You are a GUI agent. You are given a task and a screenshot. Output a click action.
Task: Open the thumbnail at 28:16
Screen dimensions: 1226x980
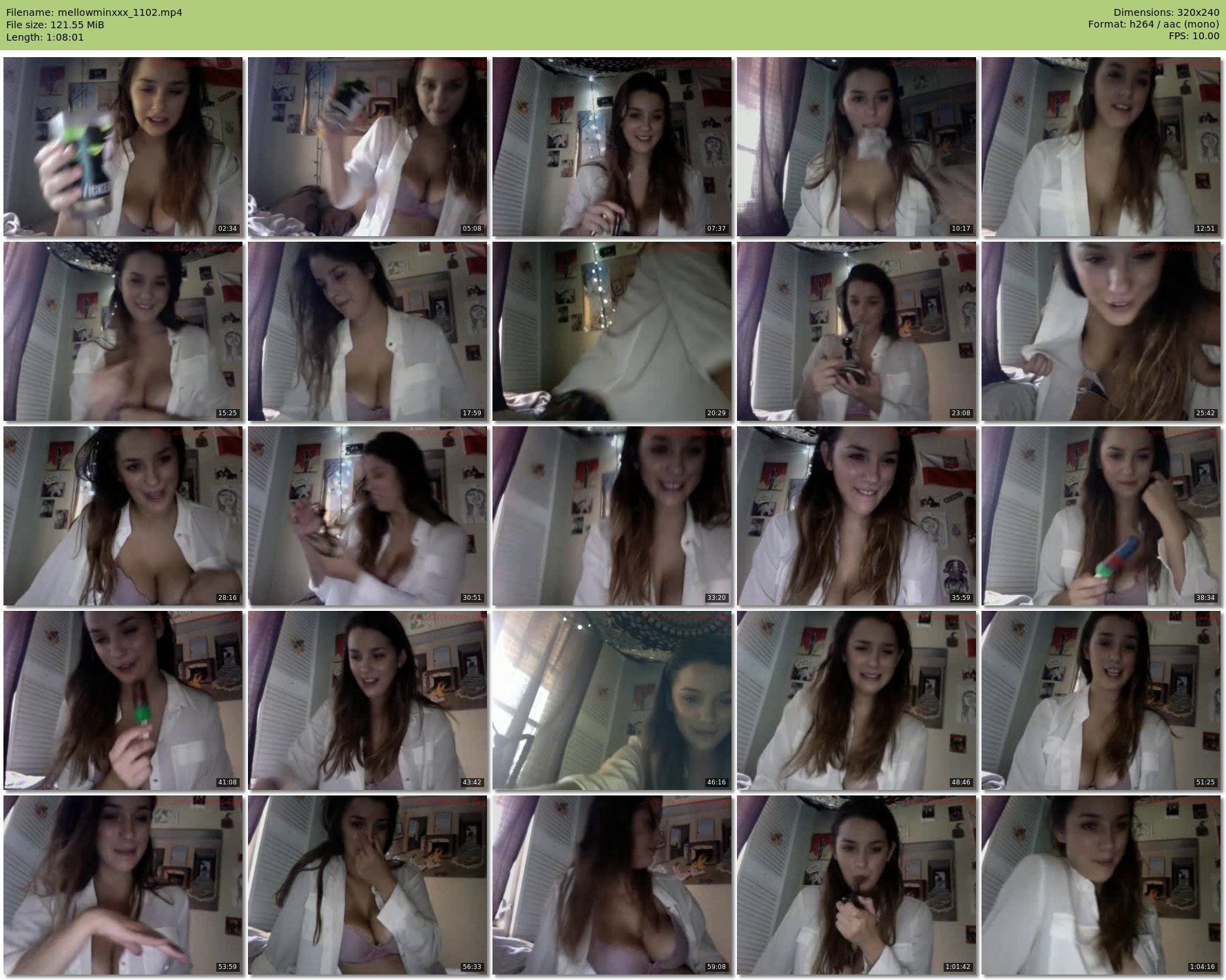pyautogui.click(x=123, y=516)
